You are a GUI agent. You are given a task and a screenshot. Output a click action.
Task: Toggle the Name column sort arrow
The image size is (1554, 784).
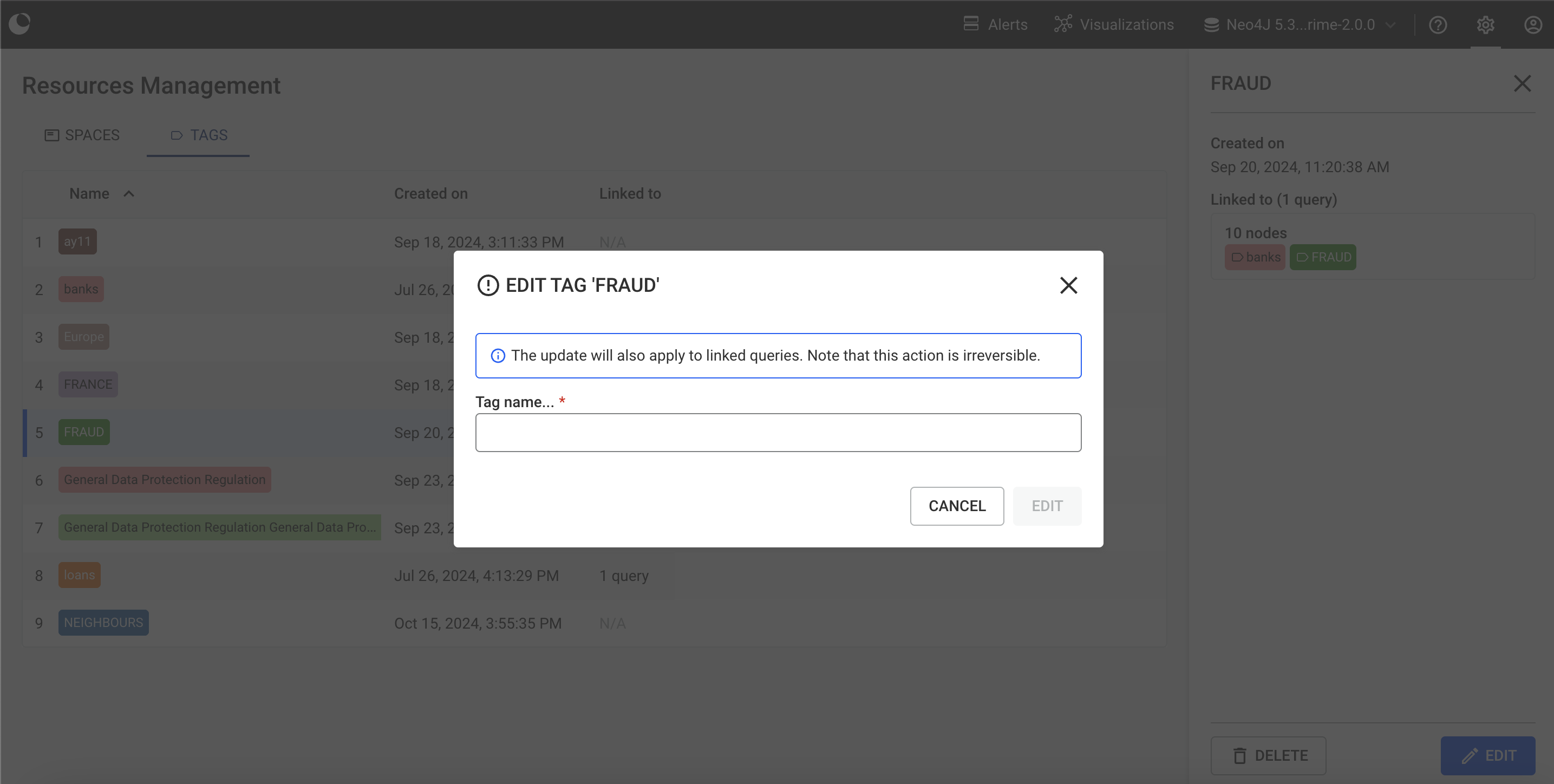pyautogui.click(x=128, y=193)
